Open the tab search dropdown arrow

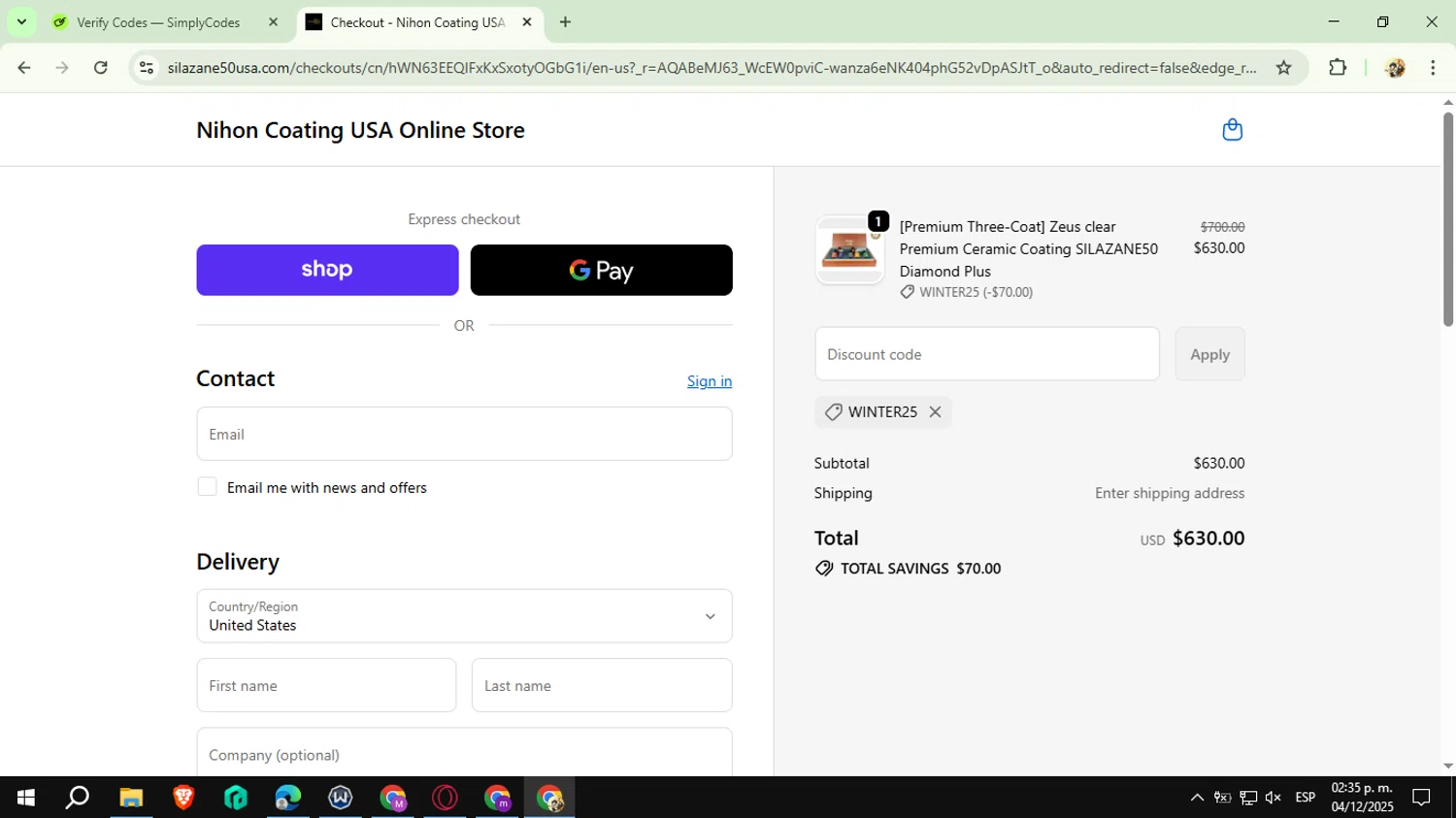(x=21, y=21)
